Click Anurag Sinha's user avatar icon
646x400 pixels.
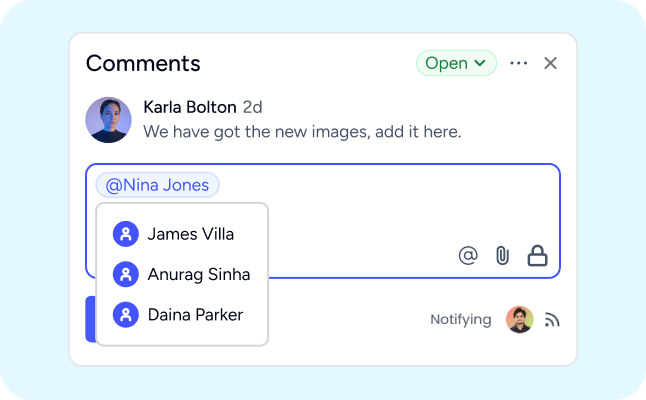[125, 274]
